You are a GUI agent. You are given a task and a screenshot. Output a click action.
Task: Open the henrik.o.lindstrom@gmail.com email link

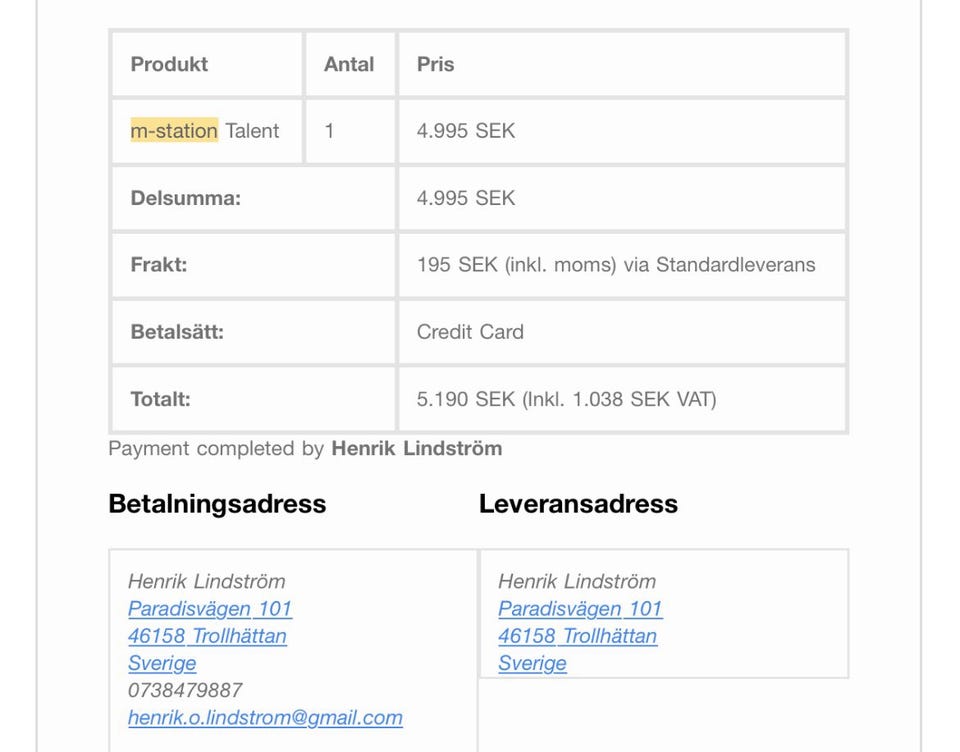265,717
